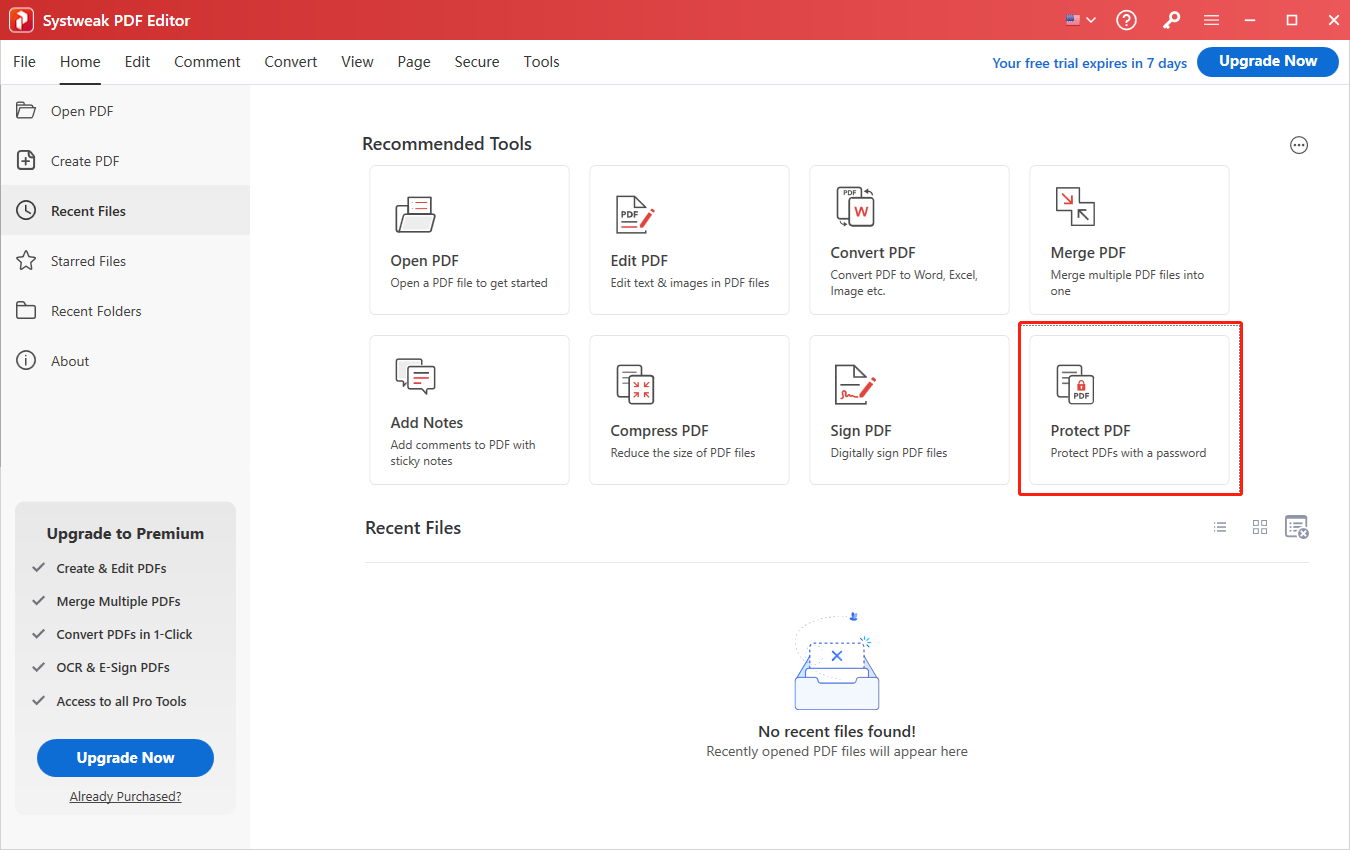
Task: Click the OCR & E-Sign PDFs feature
Action: click(113, 667)
